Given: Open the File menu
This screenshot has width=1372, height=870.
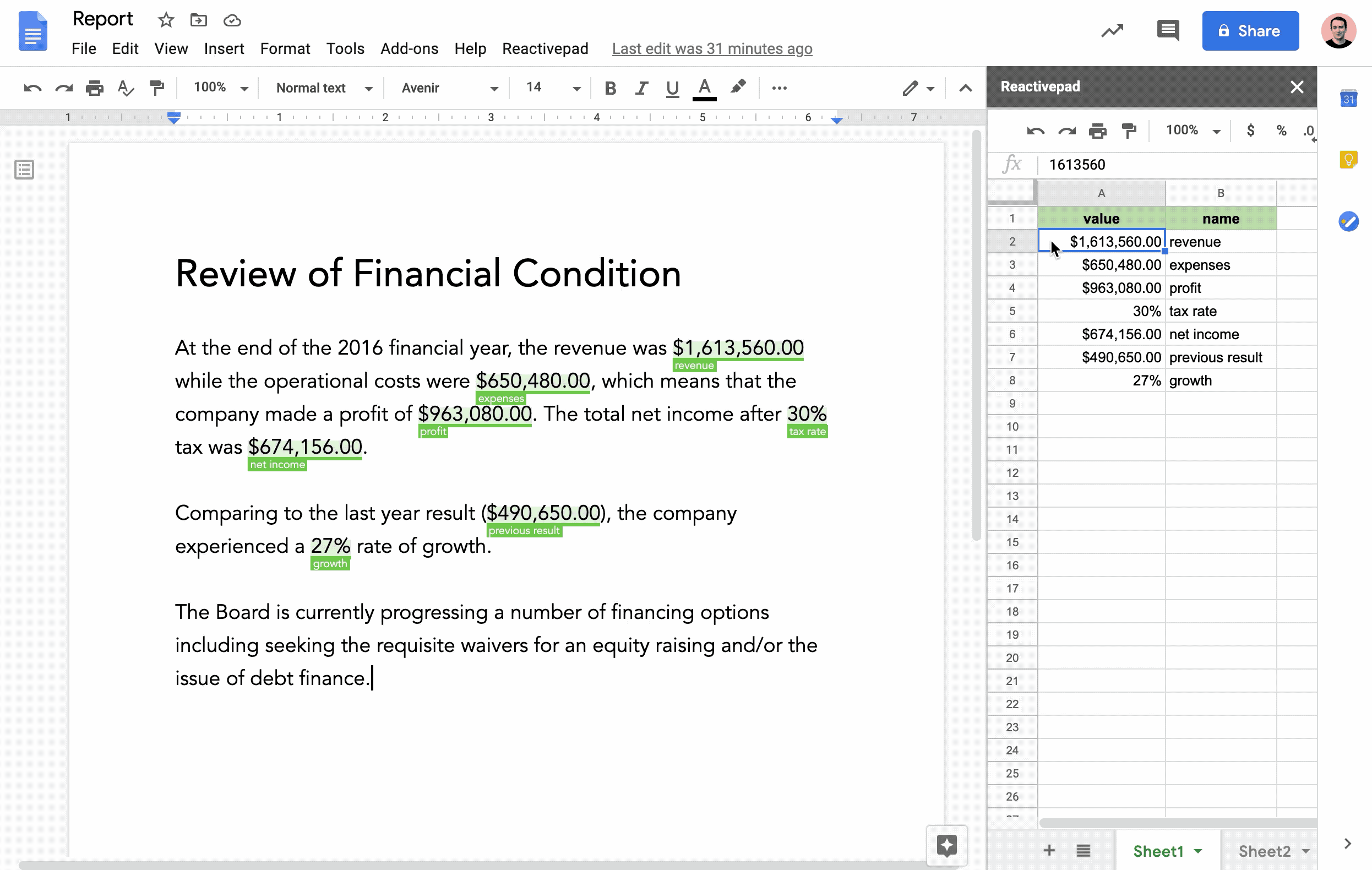Looking at the screenshot, I should [84, 49].
